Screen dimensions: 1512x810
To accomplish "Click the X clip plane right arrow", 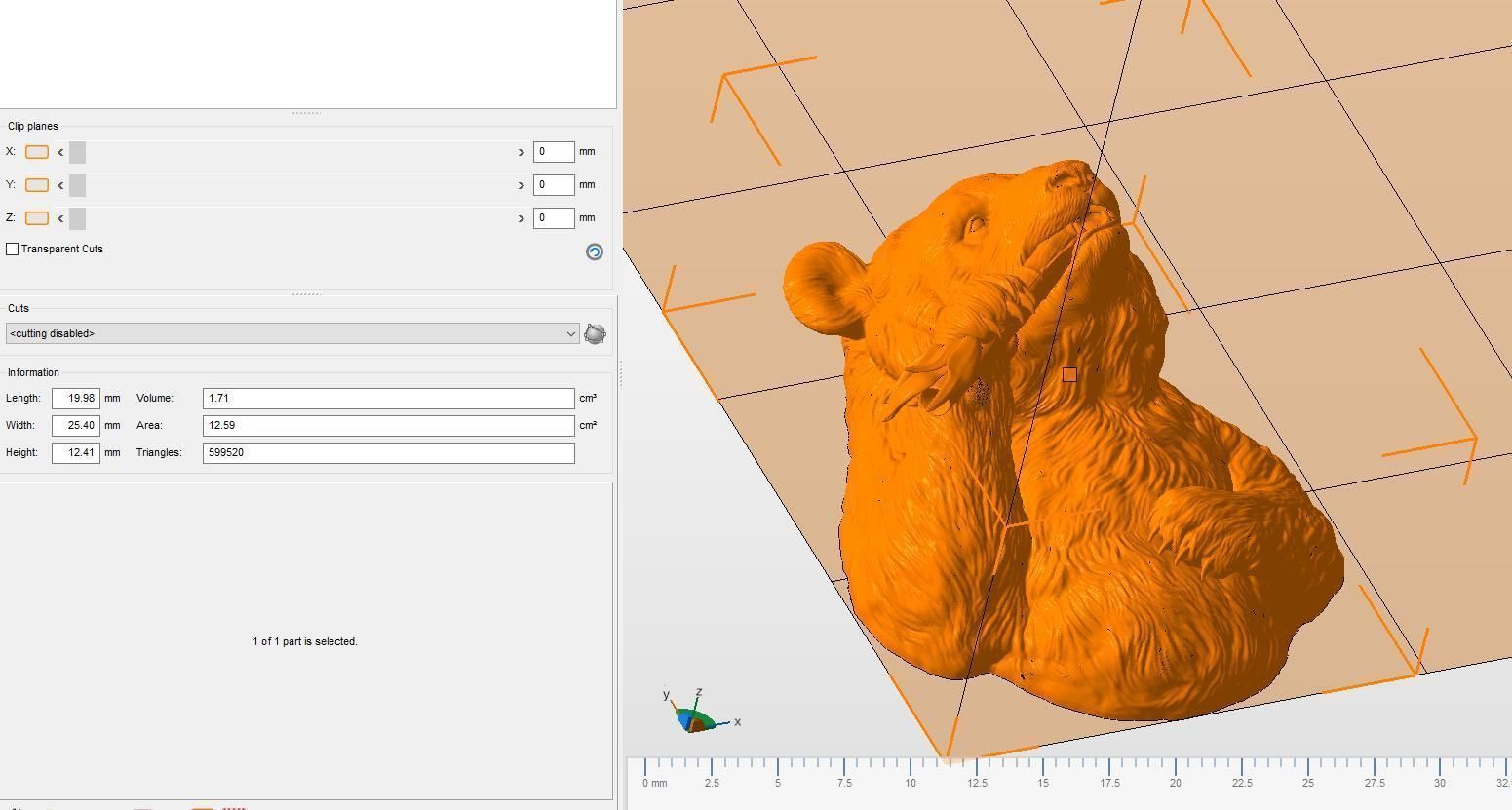I will coord(521,152).
